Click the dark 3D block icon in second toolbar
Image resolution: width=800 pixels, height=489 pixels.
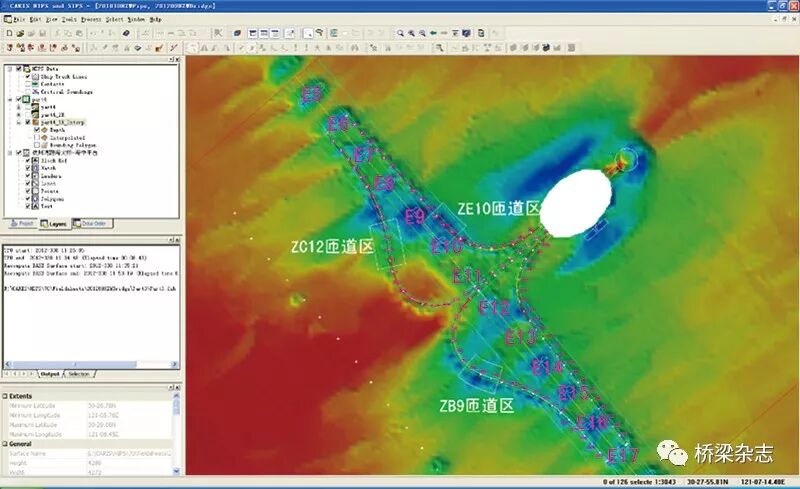coord(546,48)
